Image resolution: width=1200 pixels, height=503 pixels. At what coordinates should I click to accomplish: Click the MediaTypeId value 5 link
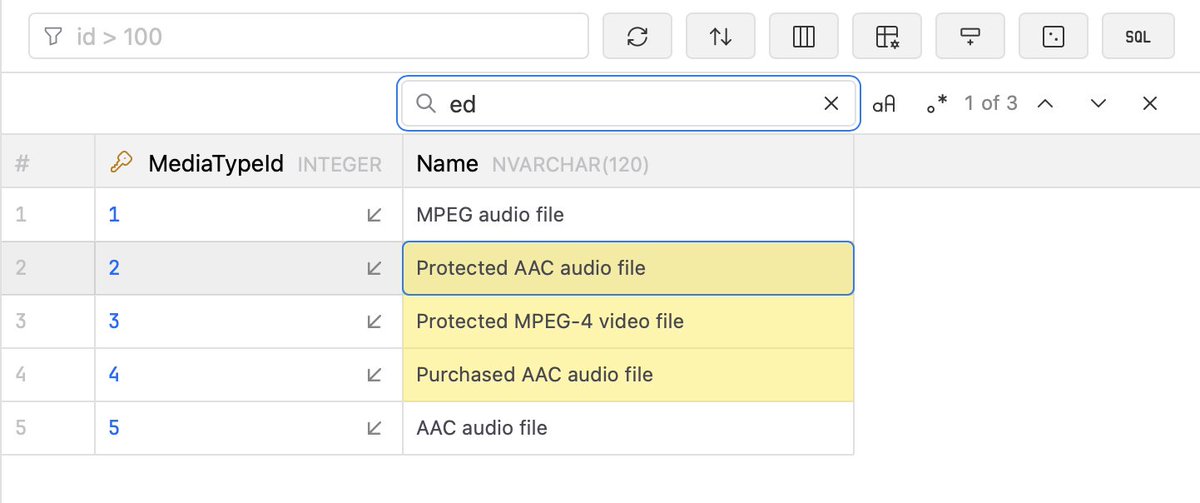[x=114, y=428]
